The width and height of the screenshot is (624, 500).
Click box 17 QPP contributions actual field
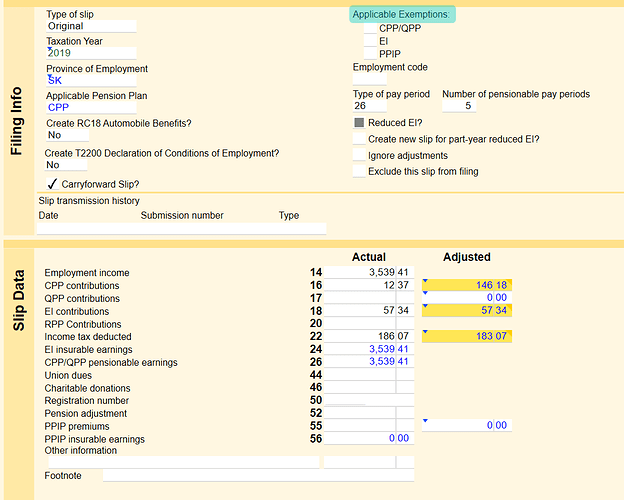(x=369, y=298)
